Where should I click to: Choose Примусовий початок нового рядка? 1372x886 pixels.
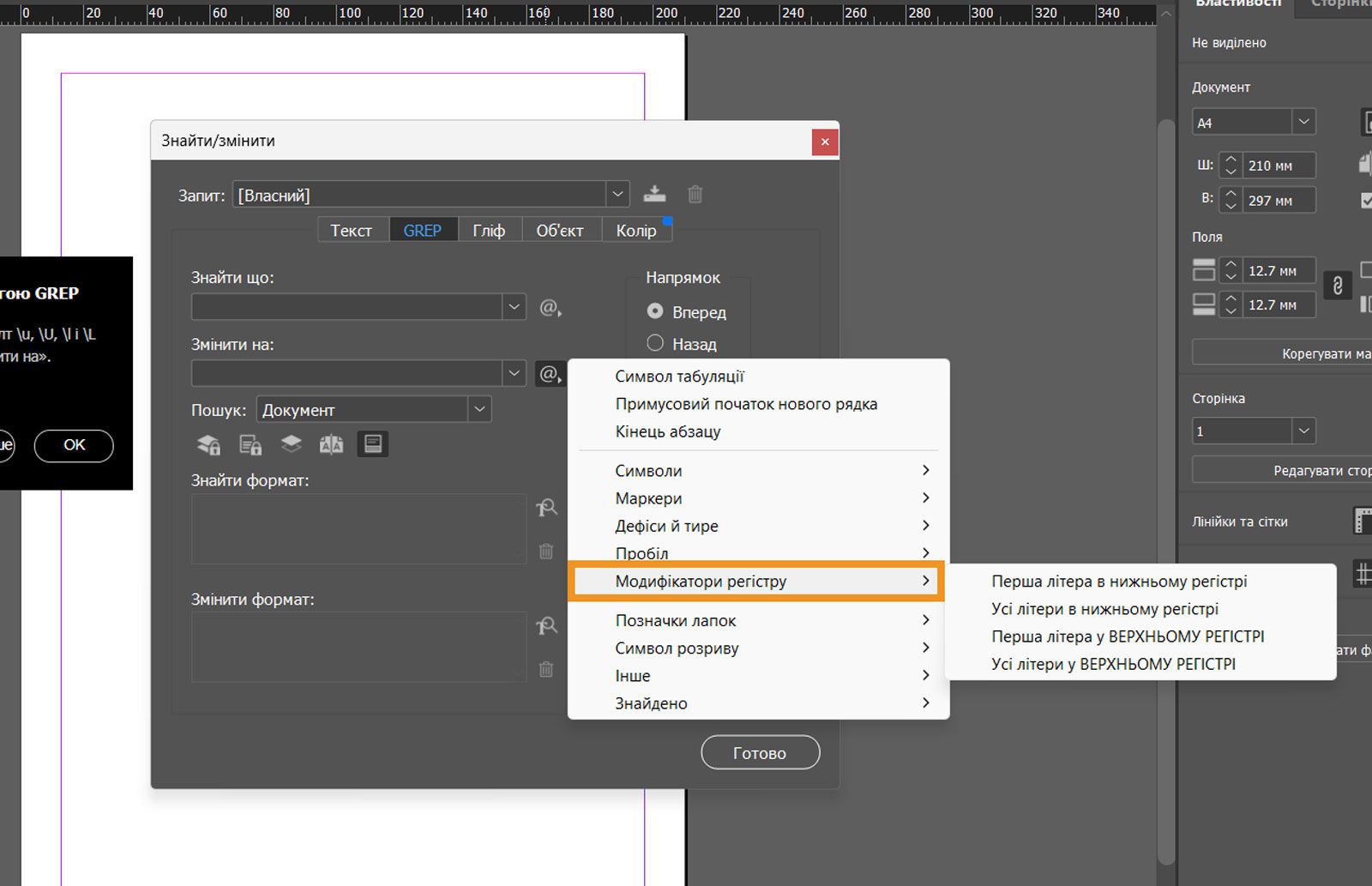759,404
